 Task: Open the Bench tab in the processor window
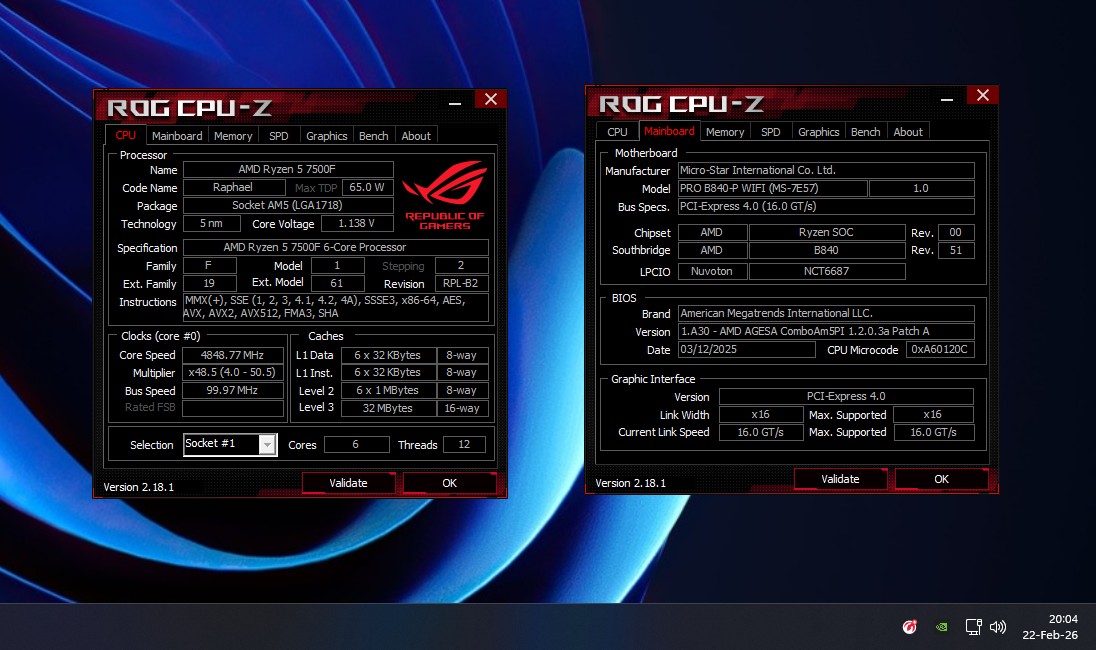tap(373, 136)
